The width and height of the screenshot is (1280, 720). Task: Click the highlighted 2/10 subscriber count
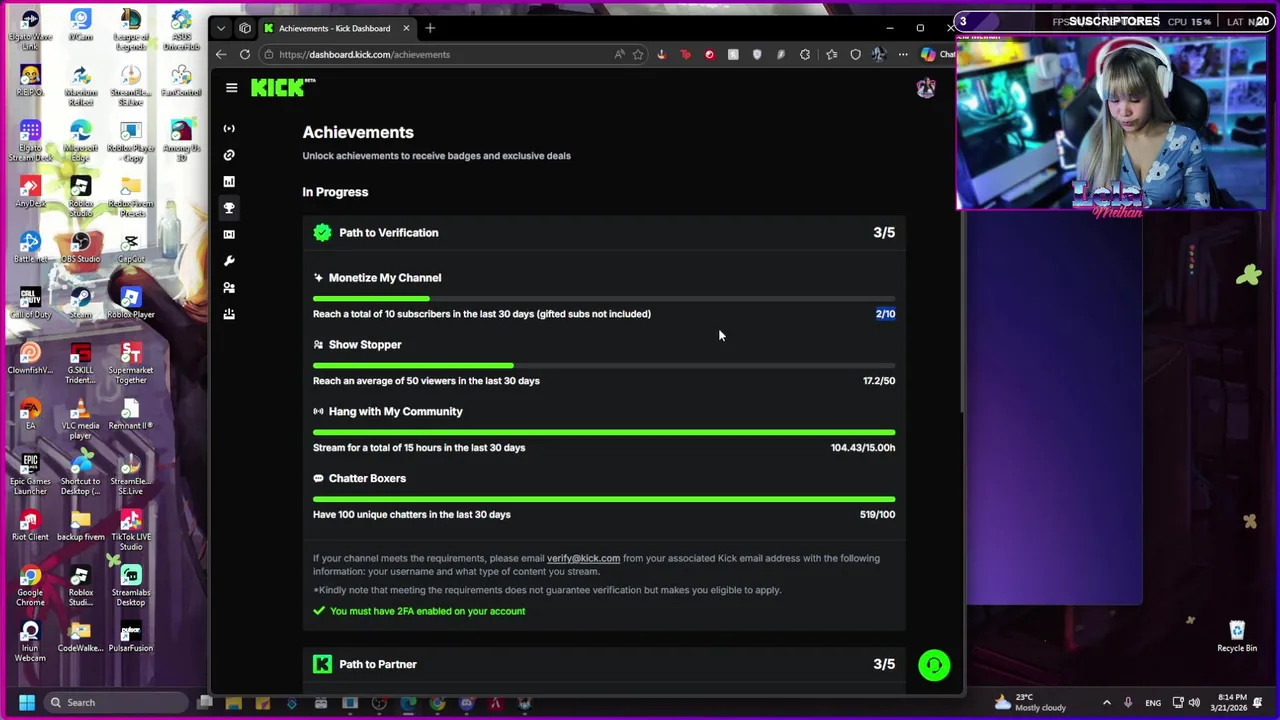pos(885,314)
